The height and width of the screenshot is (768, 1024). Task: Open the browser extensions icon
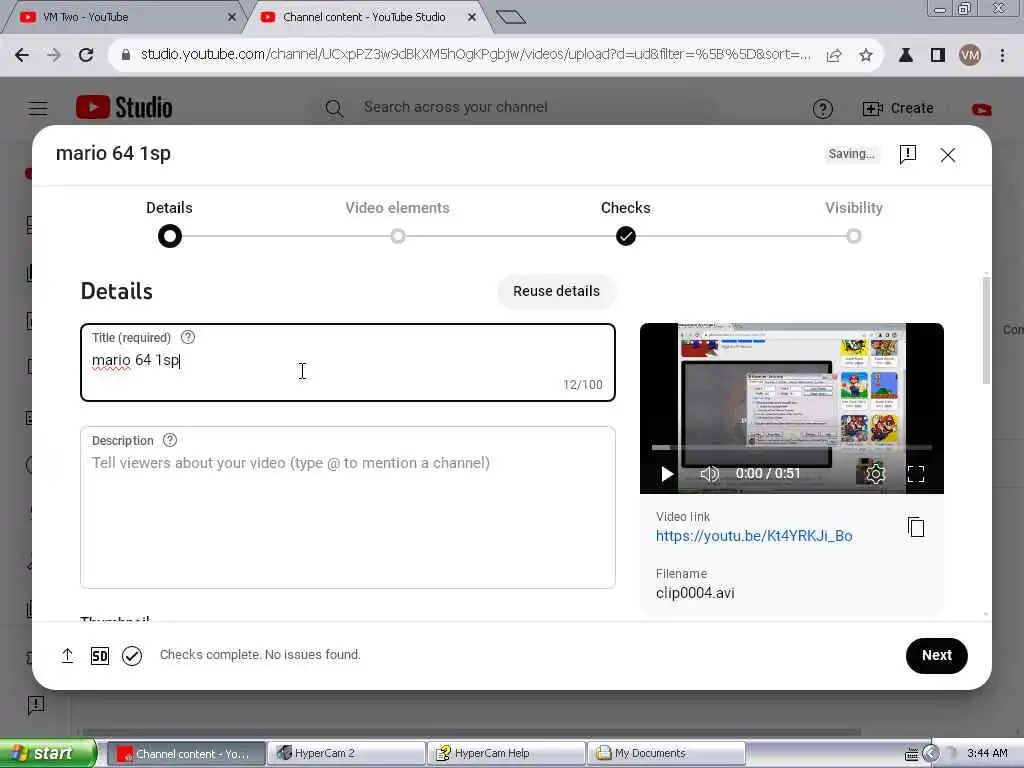coord(905,55)
